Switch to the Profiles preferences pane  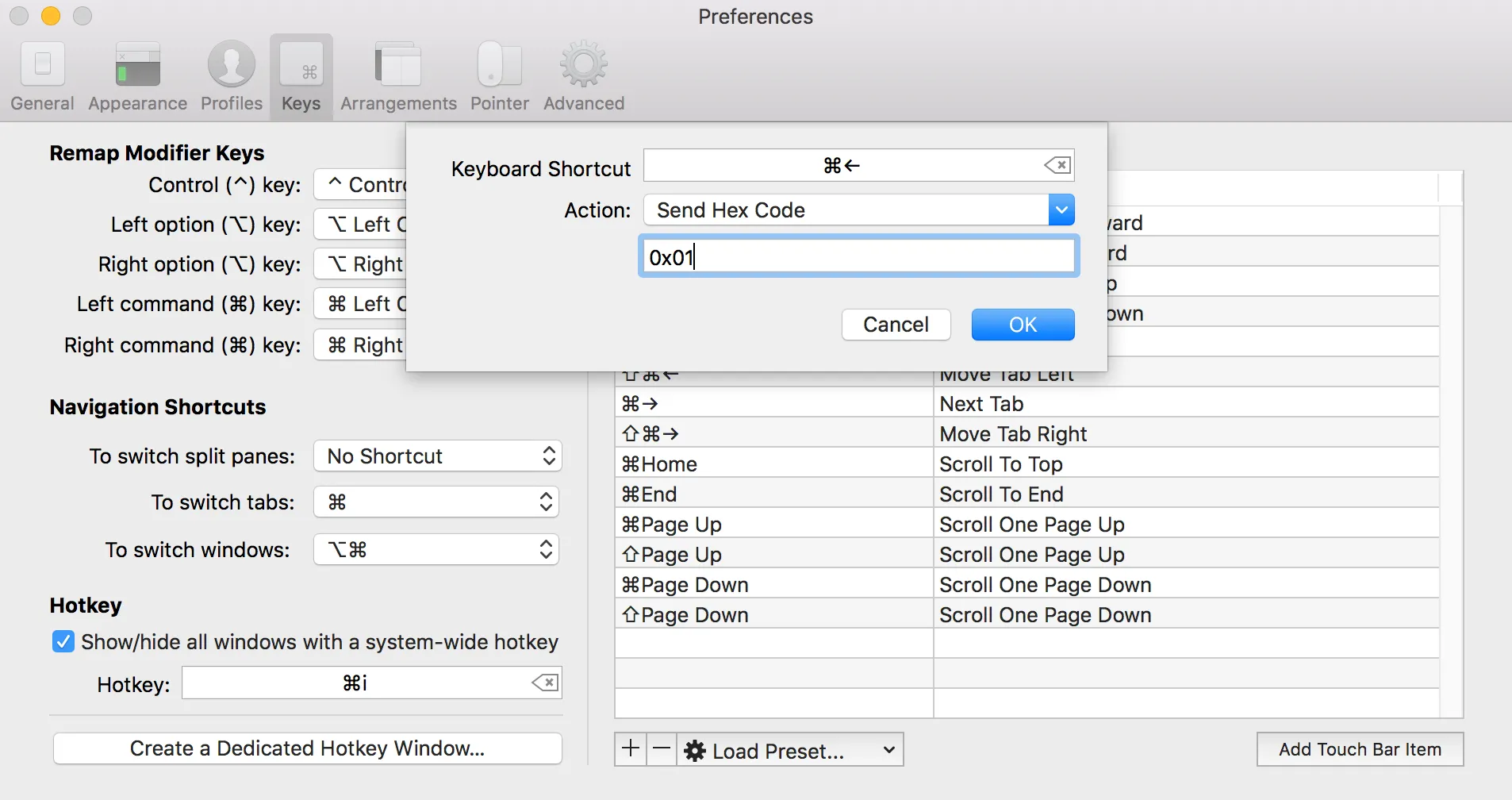pos(231,77)
